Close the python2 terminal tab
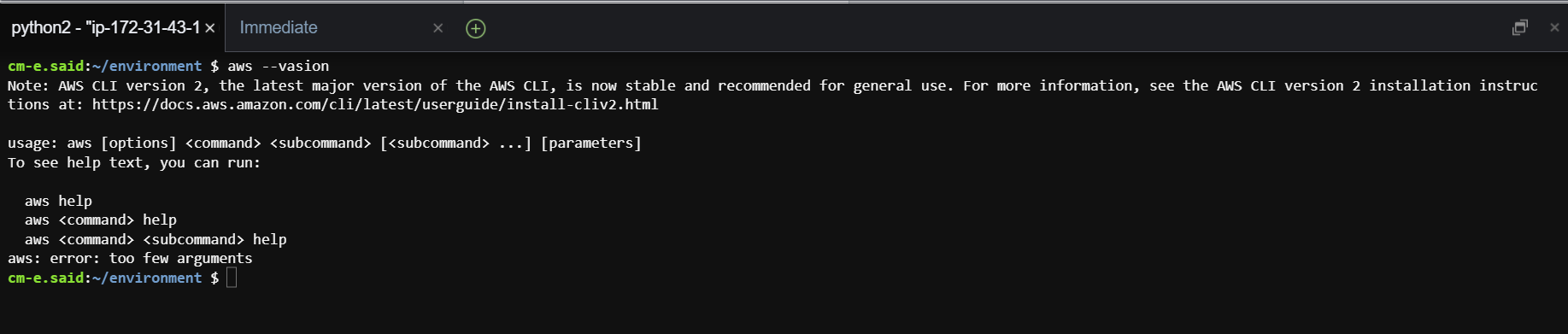This screenshot has height=334, width=1568. point(210,28)
